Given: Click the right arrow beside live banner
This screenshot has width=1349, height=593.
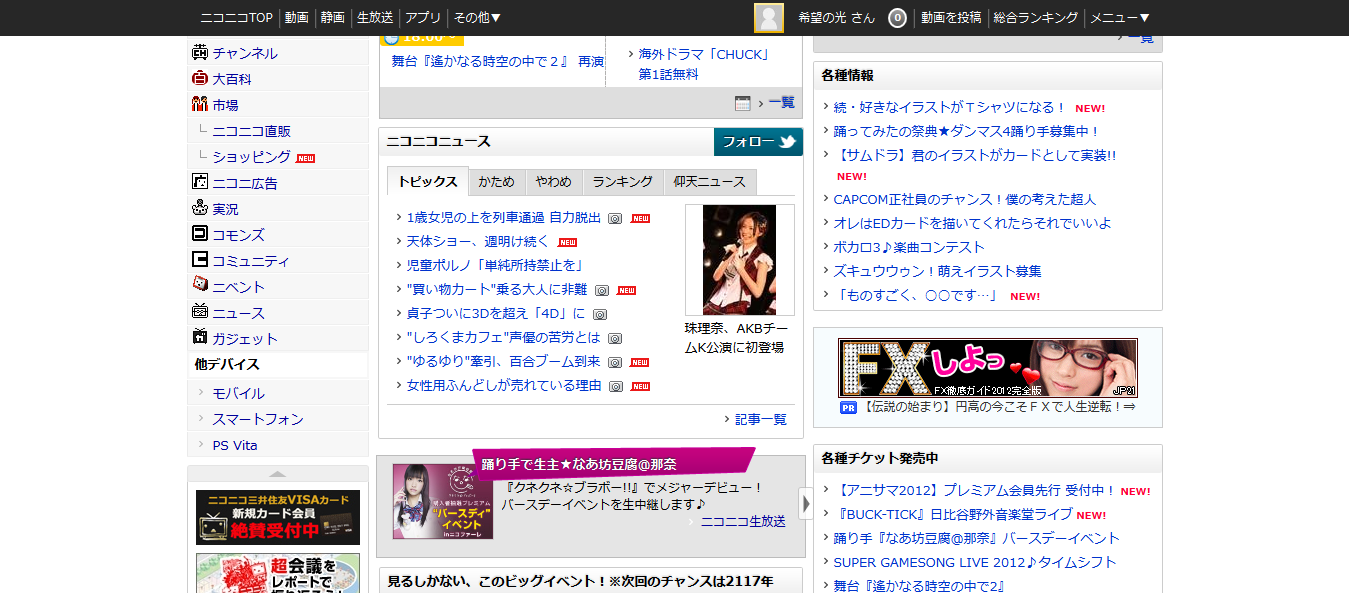Looking at the screenshot, I should (x=806, y=503).
